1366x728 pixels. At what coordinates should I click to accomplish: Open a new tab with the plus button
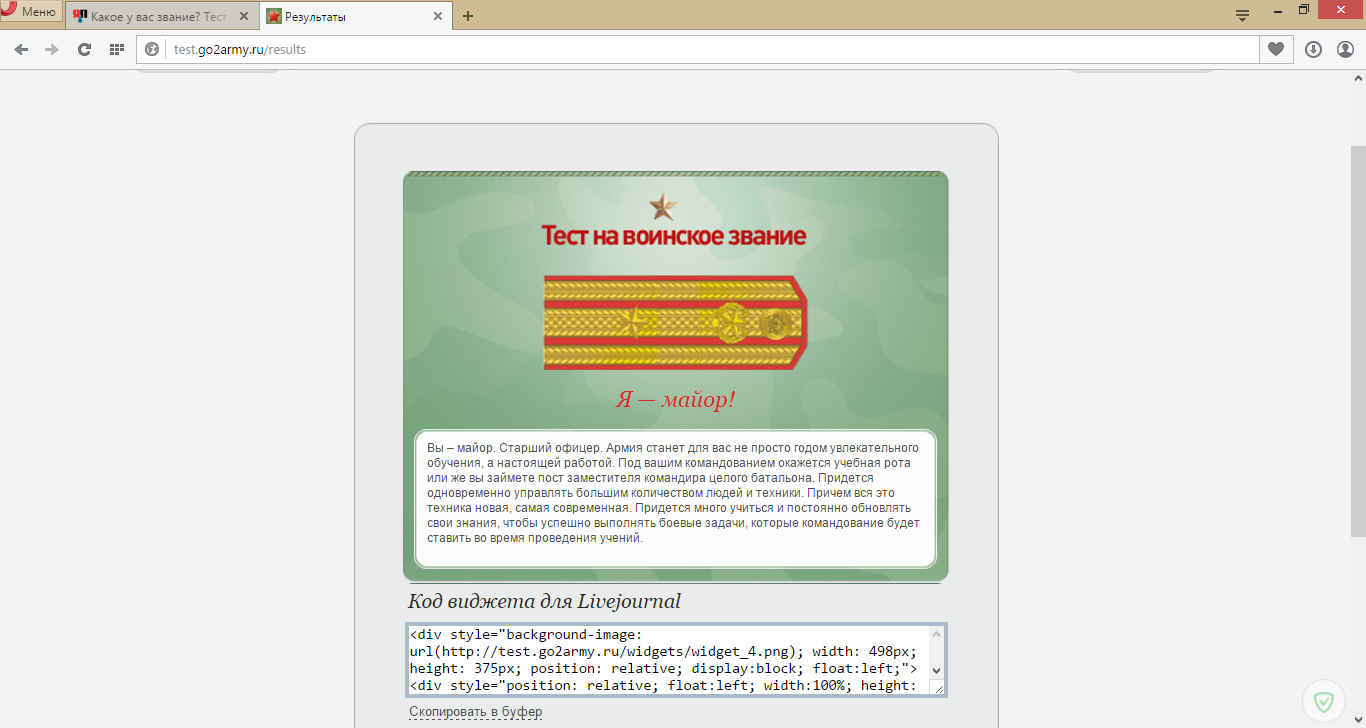point(468,16)
